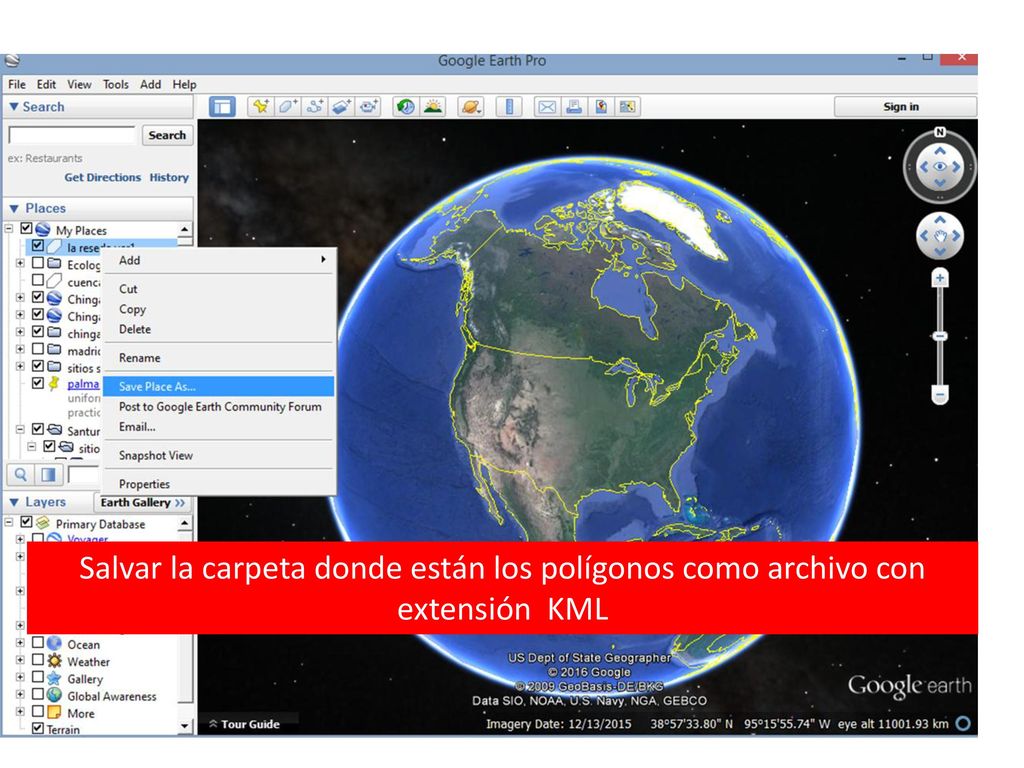Screen dimensions: 1024x768
Task: Zoom in with the plus button
Action: 940,279
